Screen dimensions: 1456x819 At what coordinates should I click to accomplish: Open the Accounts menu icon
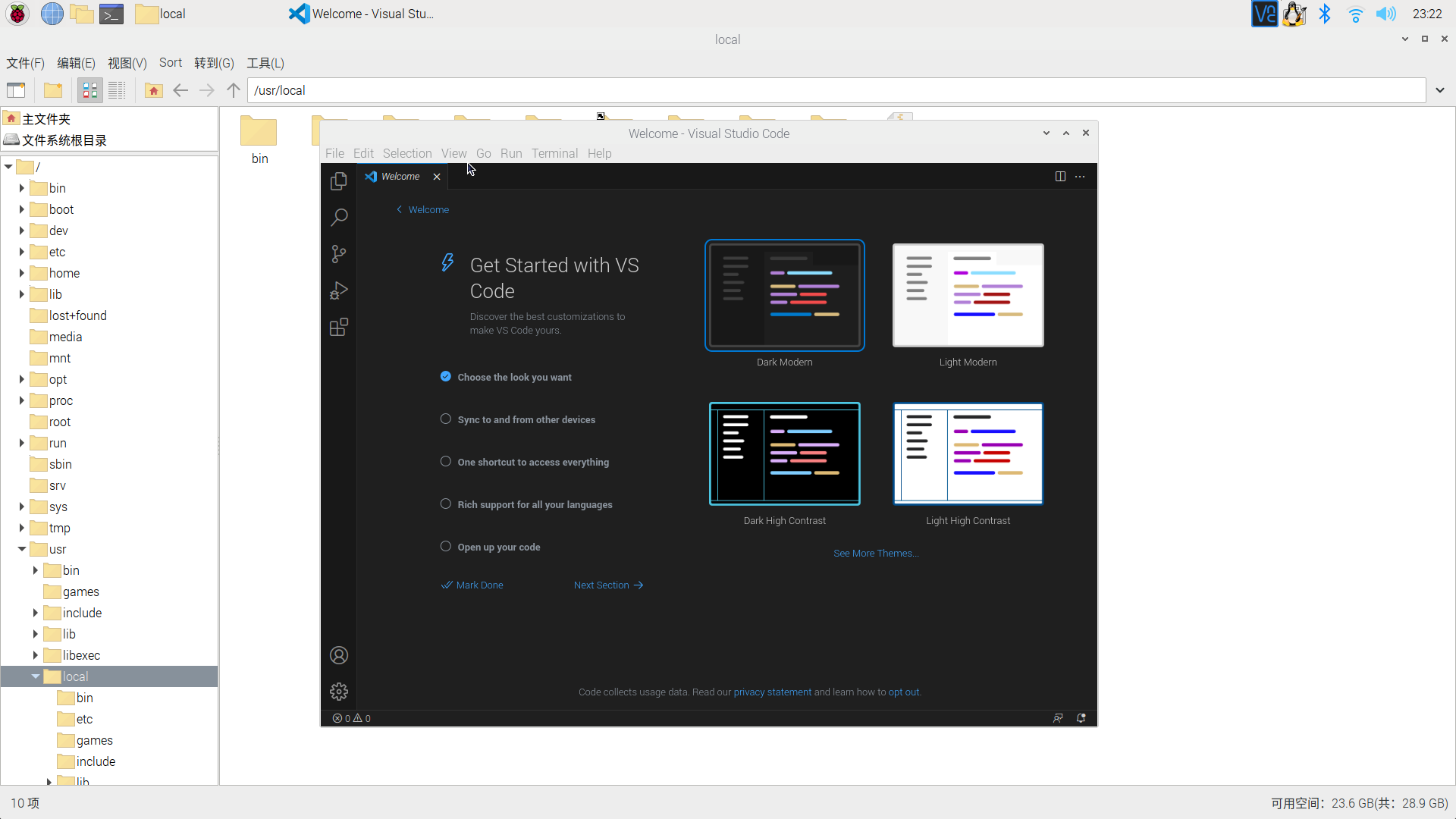point(339,655)
